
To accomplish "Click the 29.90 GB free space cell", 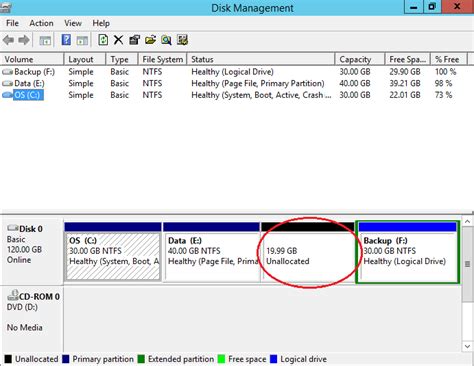I will coord(405,72).
